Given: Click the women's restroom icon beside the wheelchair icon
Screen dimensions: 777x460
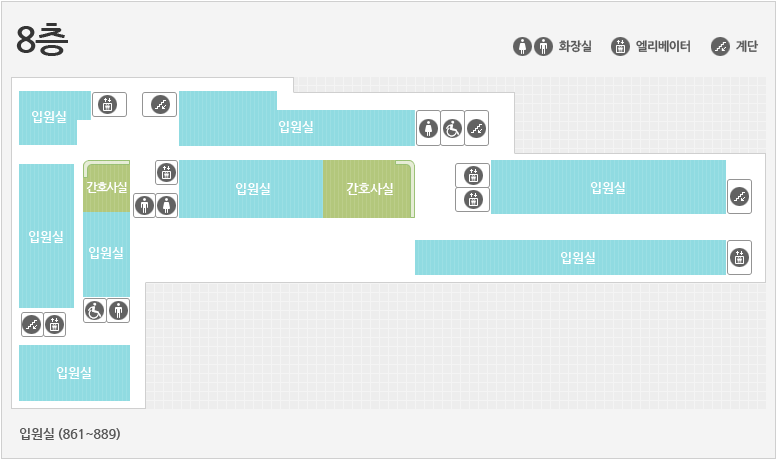Looking at the screenshot, I should [x=428, y=128].
